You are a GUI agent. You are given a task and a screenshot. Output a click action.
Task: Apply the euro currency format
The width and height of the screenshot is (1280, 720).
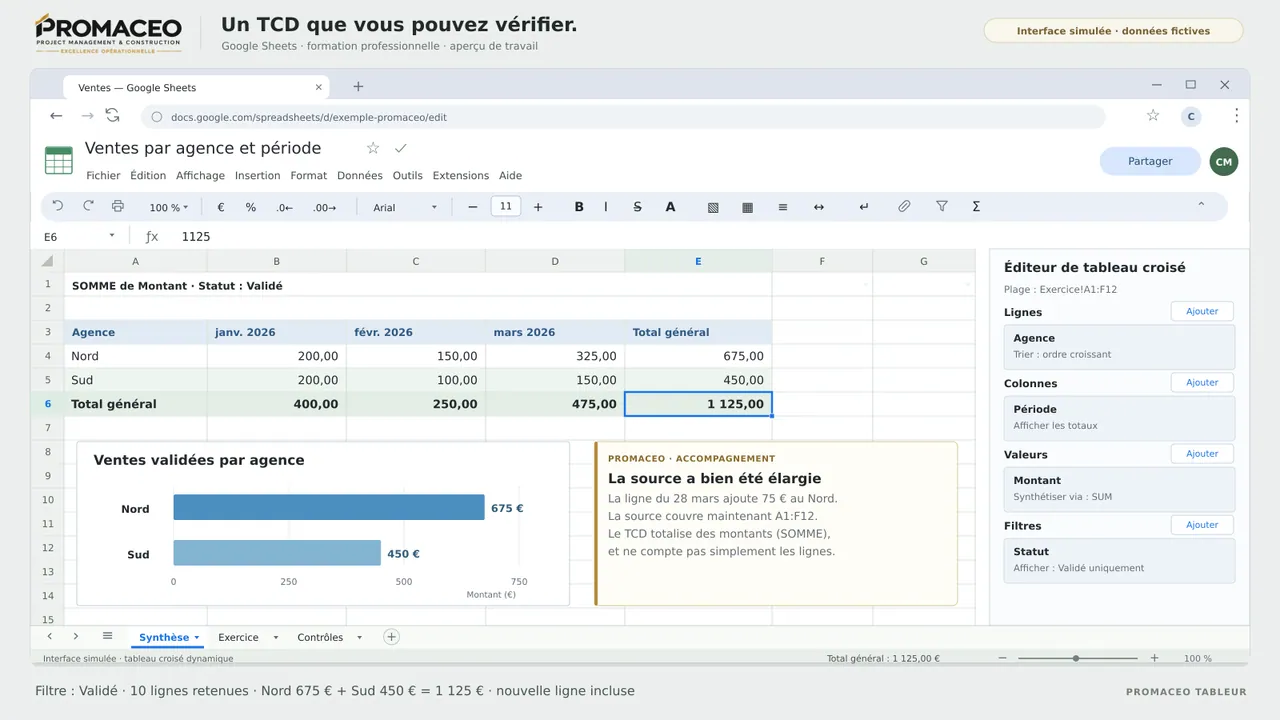point(221,207)
